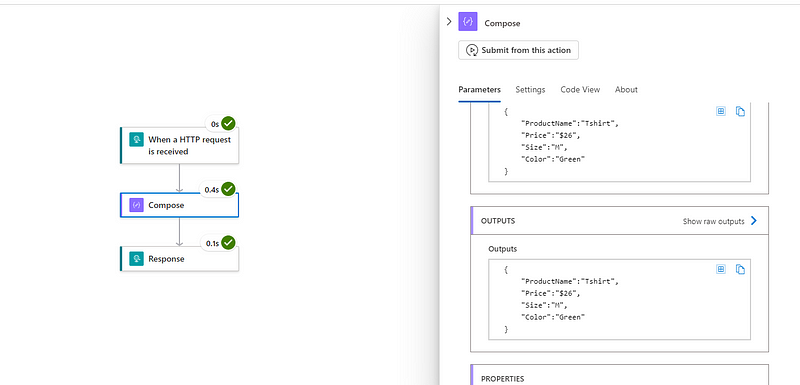Select the Compose action node
800x385 pixels.
pyautogui.click(x=179, y=205)
